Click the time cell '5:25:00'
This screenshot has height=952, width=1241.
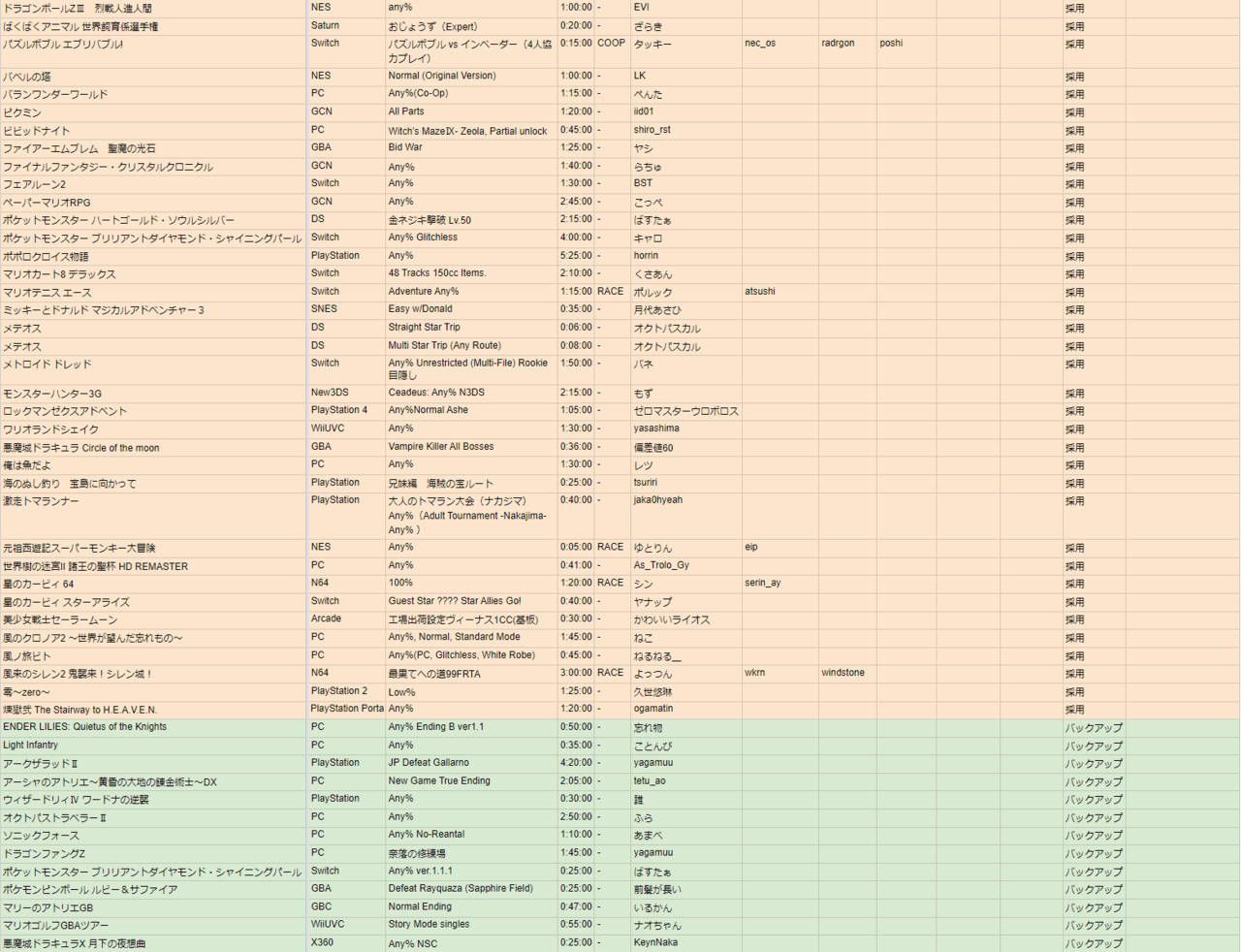pyautogui.click(x=576, y=256)
